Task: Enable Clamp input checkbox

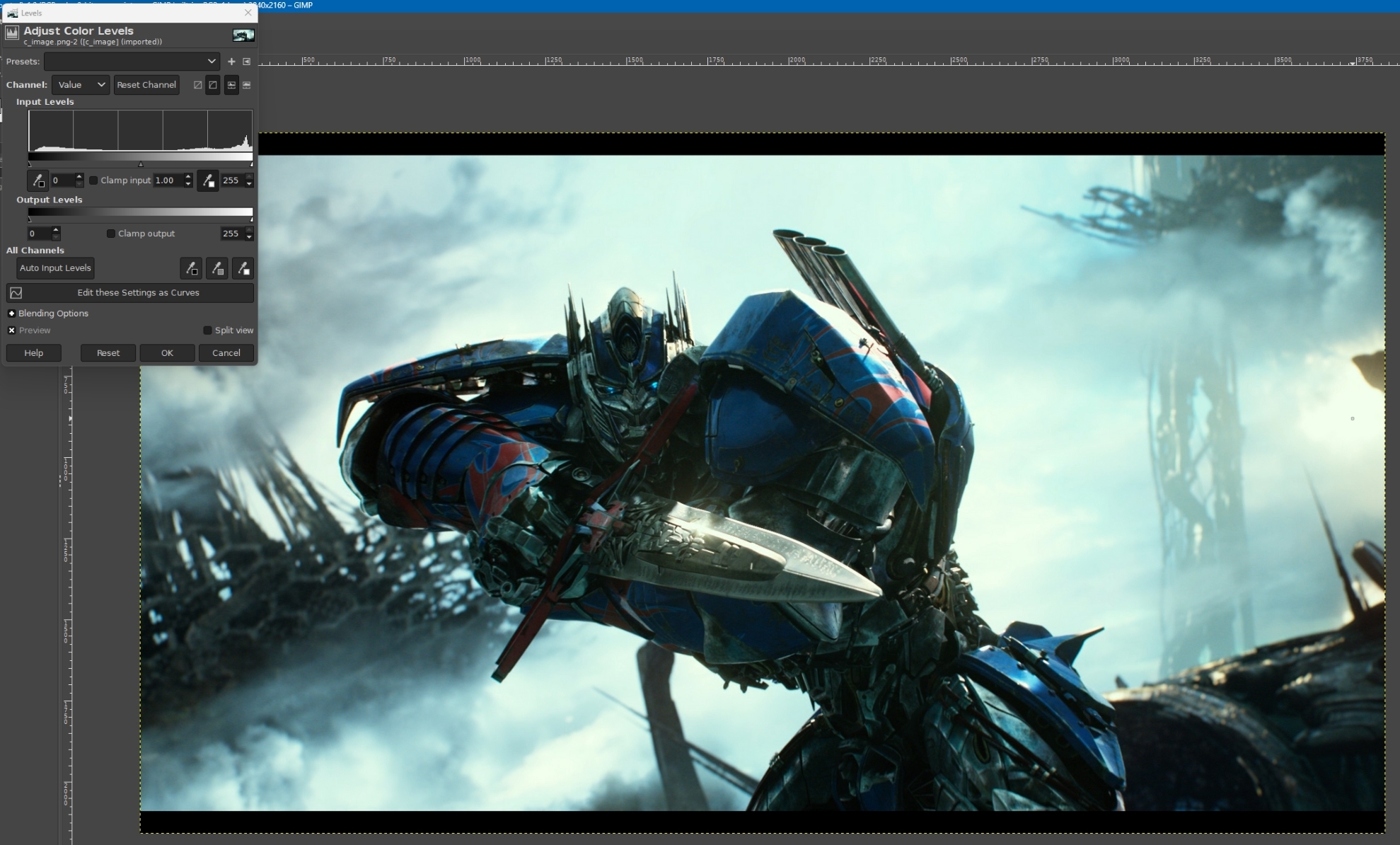Action: pos(93,180)
